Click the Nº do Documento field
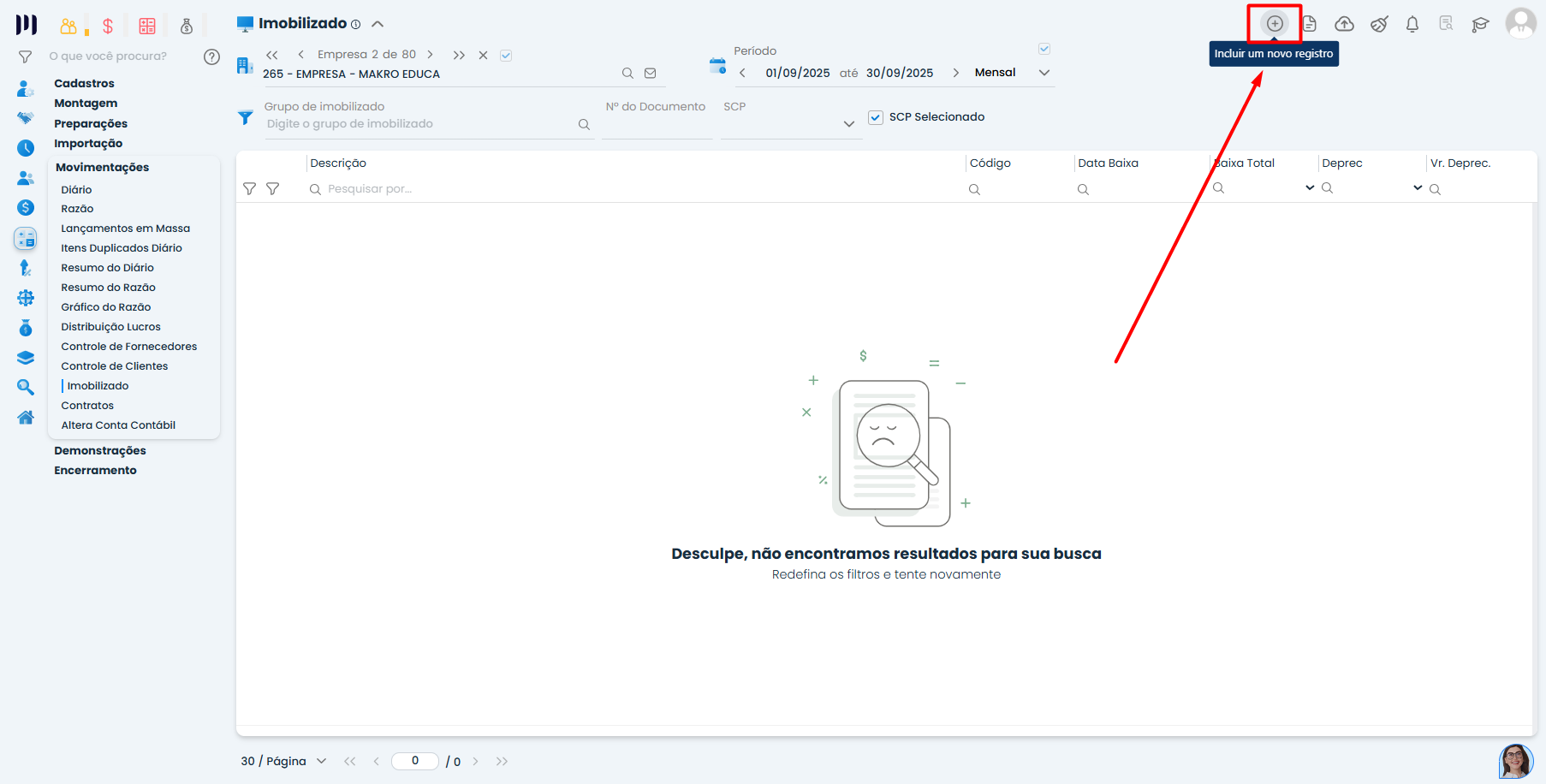This screenshot has width=1546, height=784. pyautogui.click(x=657, y=125)
